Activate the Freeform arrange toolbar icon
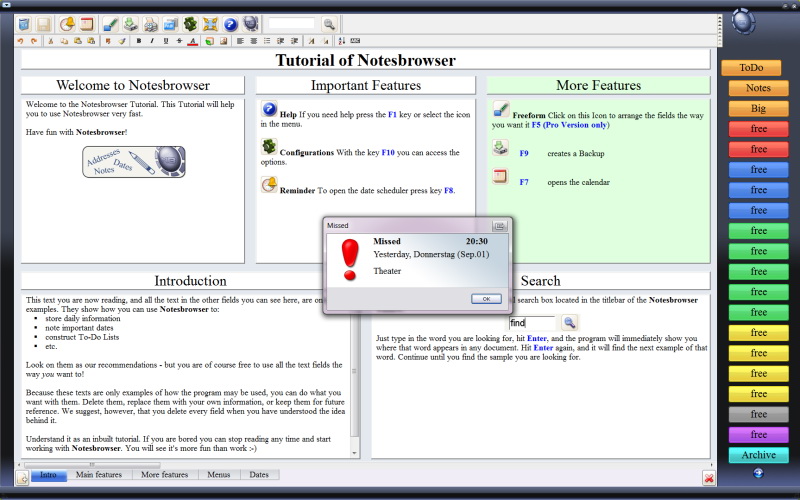 coord(110,24)
